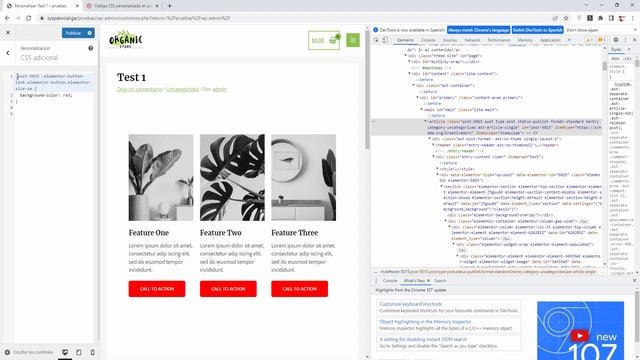
Task: Open the shopping cart $0.00 button
Action: pyautogui.click(x=324, y=40)
